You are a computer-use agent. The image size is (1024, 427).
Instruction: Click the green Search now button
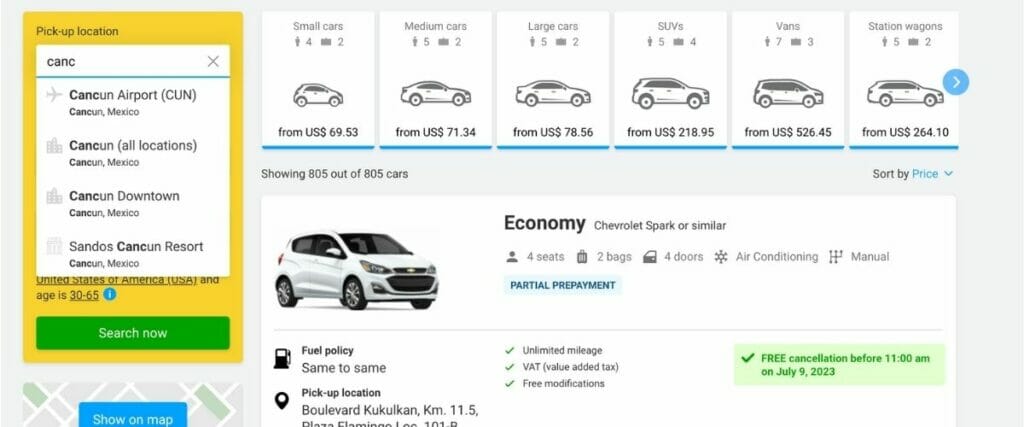click(x=133, y=333)
